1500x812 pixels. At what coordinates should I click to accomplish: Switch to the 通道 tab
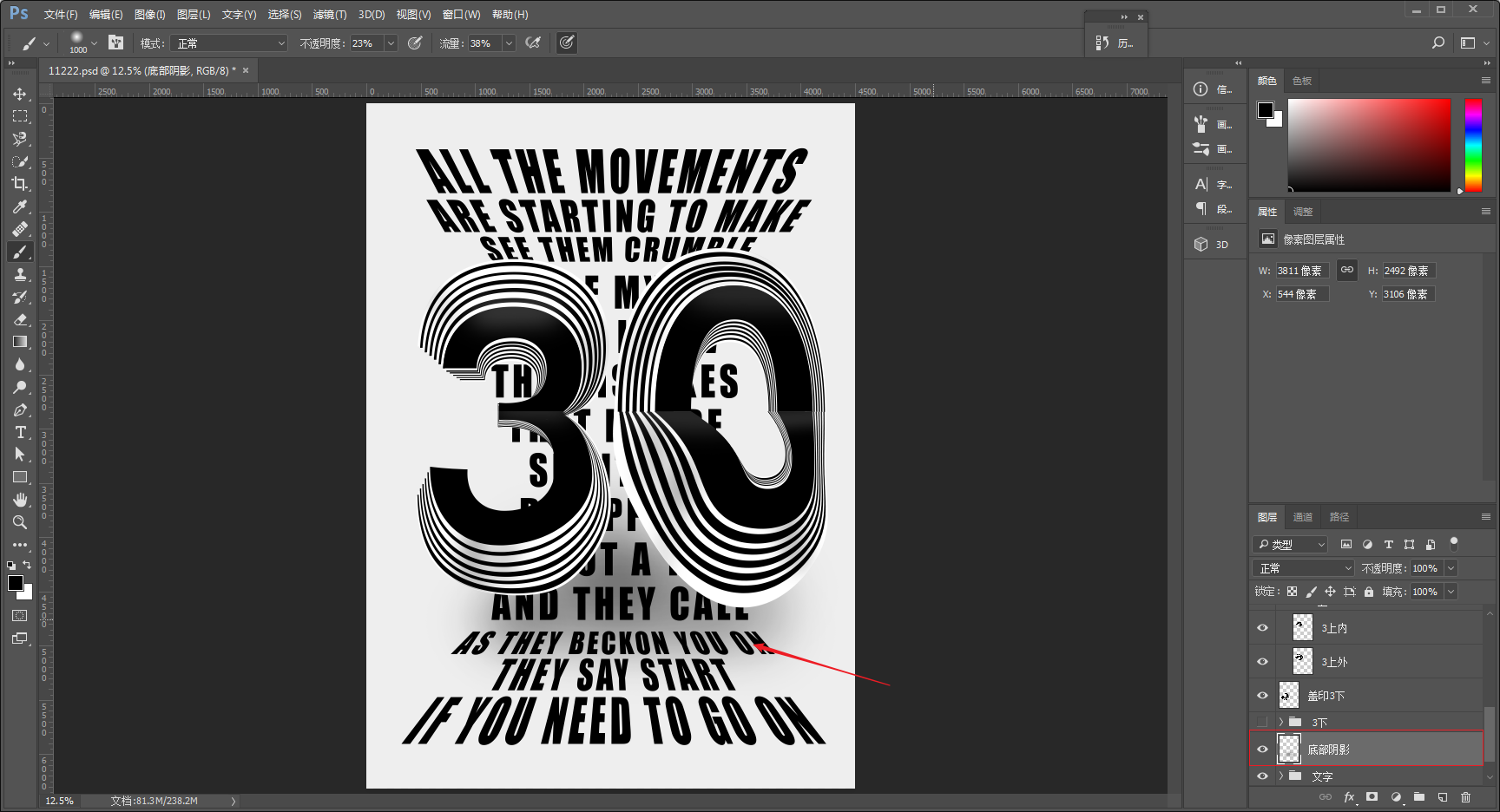click(1303, 517)
